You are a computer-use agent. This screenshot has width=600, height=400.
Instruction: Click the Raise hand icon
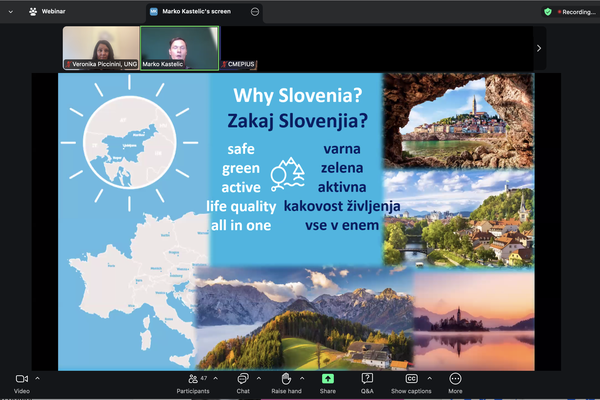286,379
